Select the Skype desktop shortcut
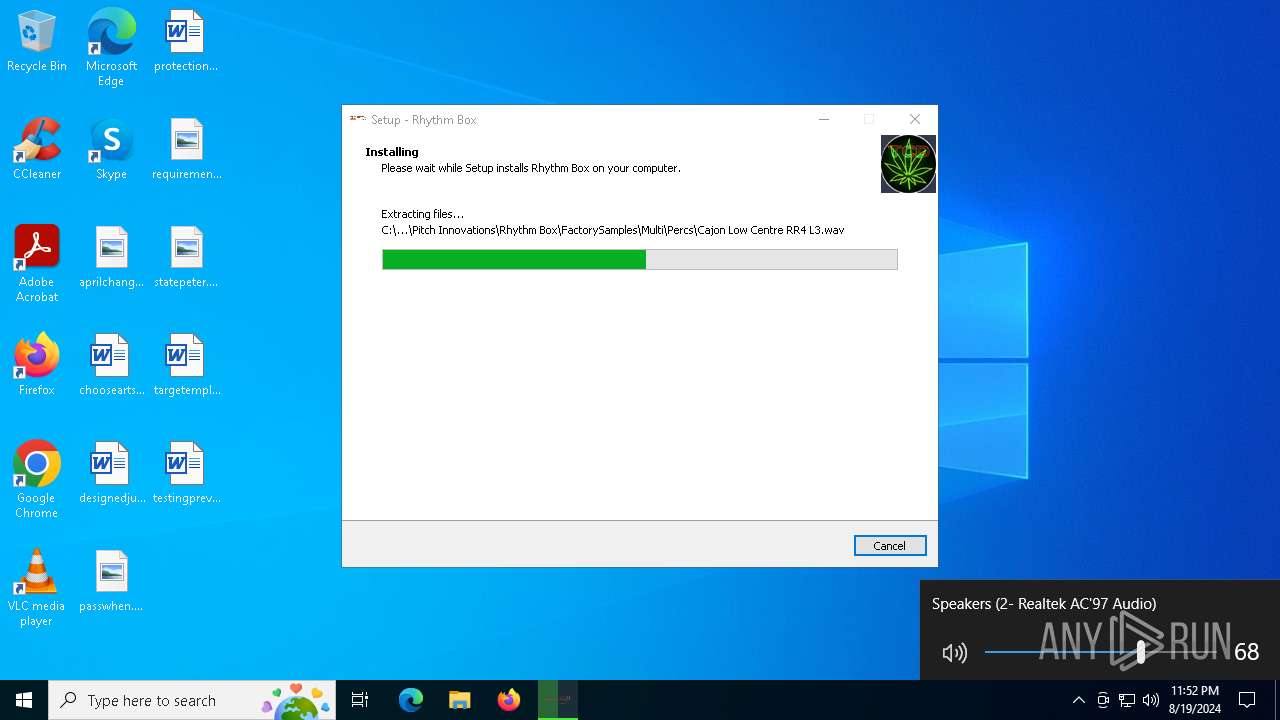The image size is (1280, 720). [111, 150]
